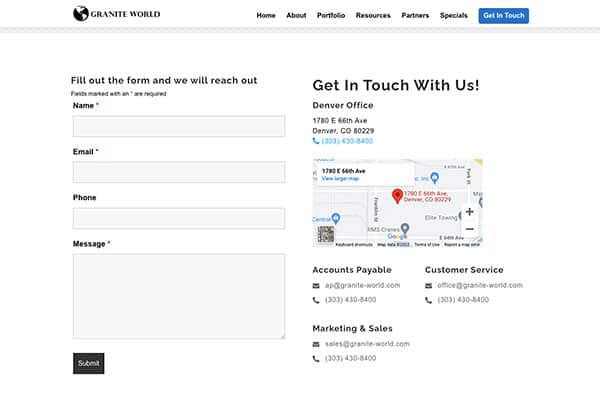
Task: Click the red map location pin
Action: pos(397,196)
